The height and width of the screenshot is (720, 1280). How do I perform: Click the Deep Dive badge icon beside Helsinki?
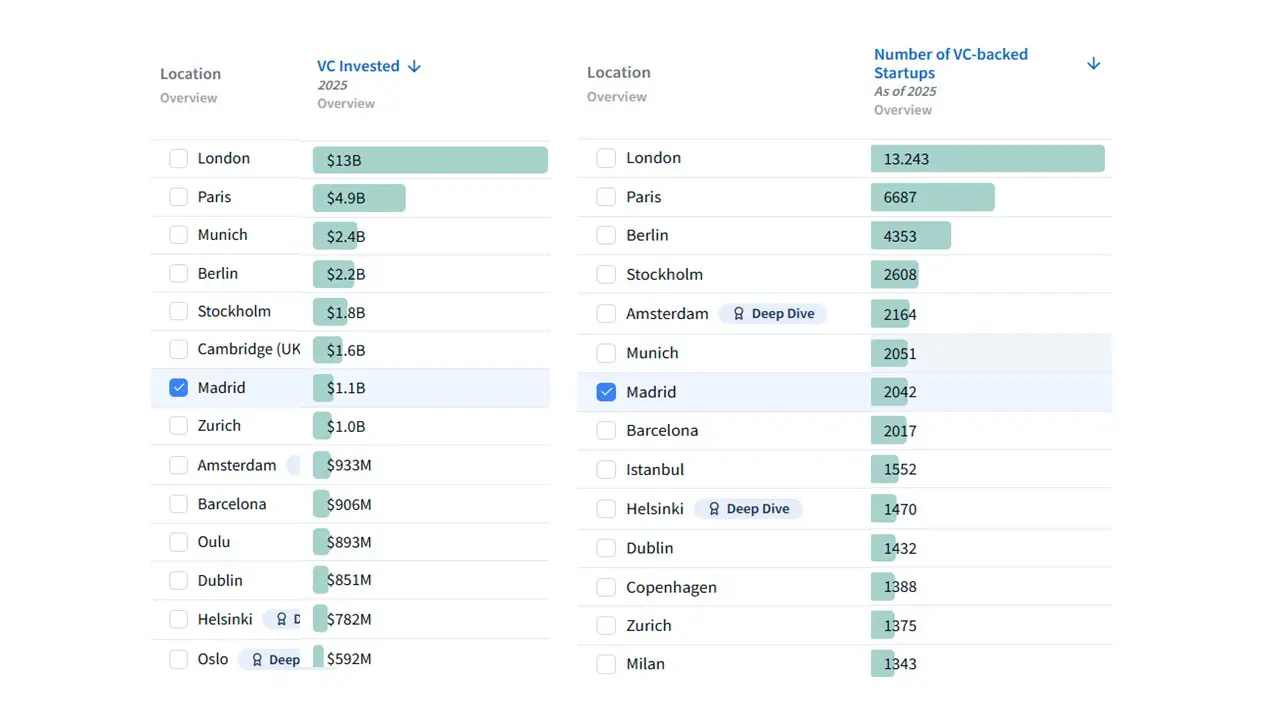click(714, 509)
